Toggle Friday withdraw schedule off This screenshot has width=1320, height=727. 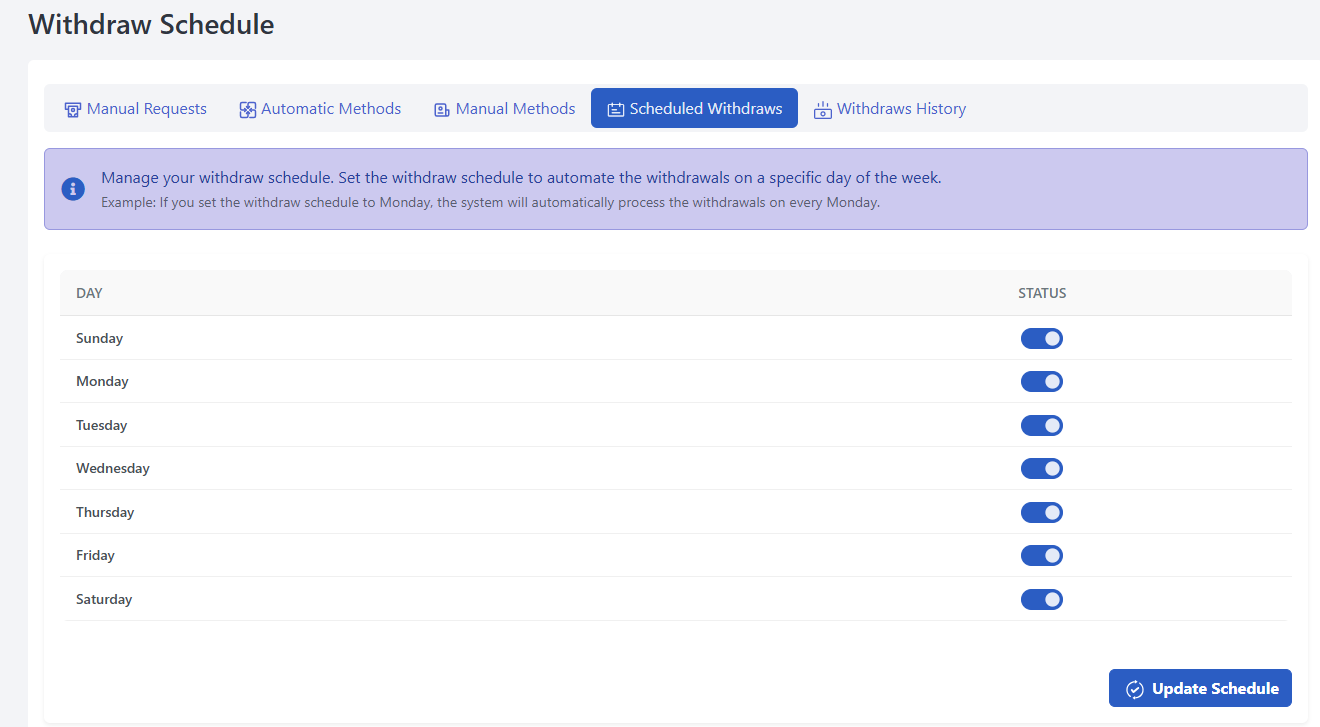1041,555
